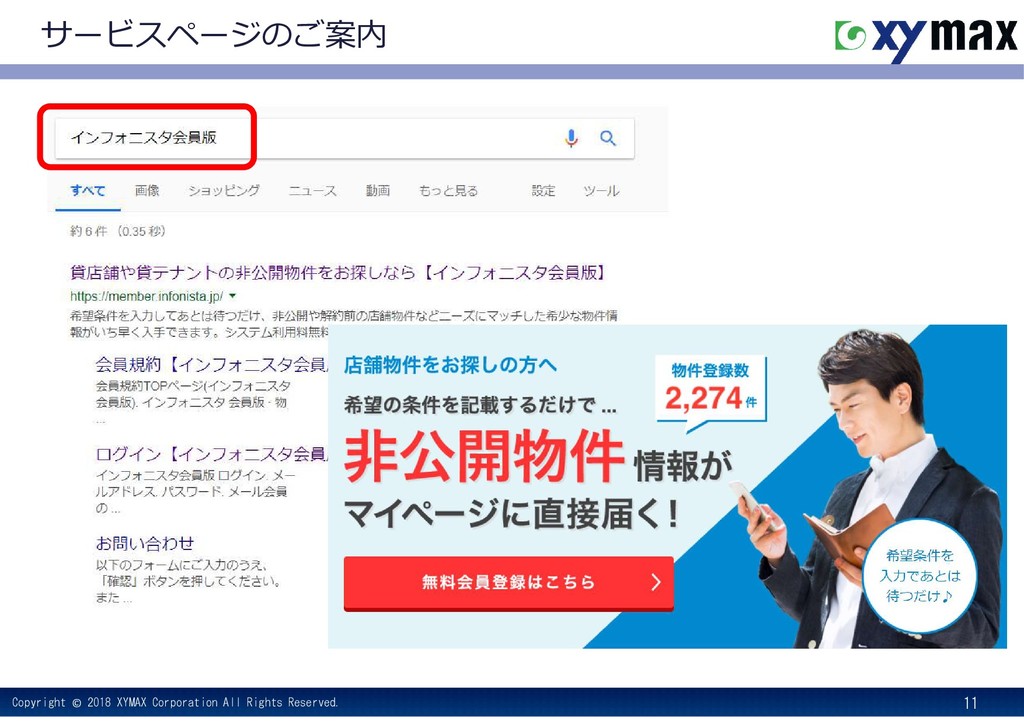Click the banner text マイページに直接届く!
This screenshot has width=1024, height=724.
tap(511, 513)
